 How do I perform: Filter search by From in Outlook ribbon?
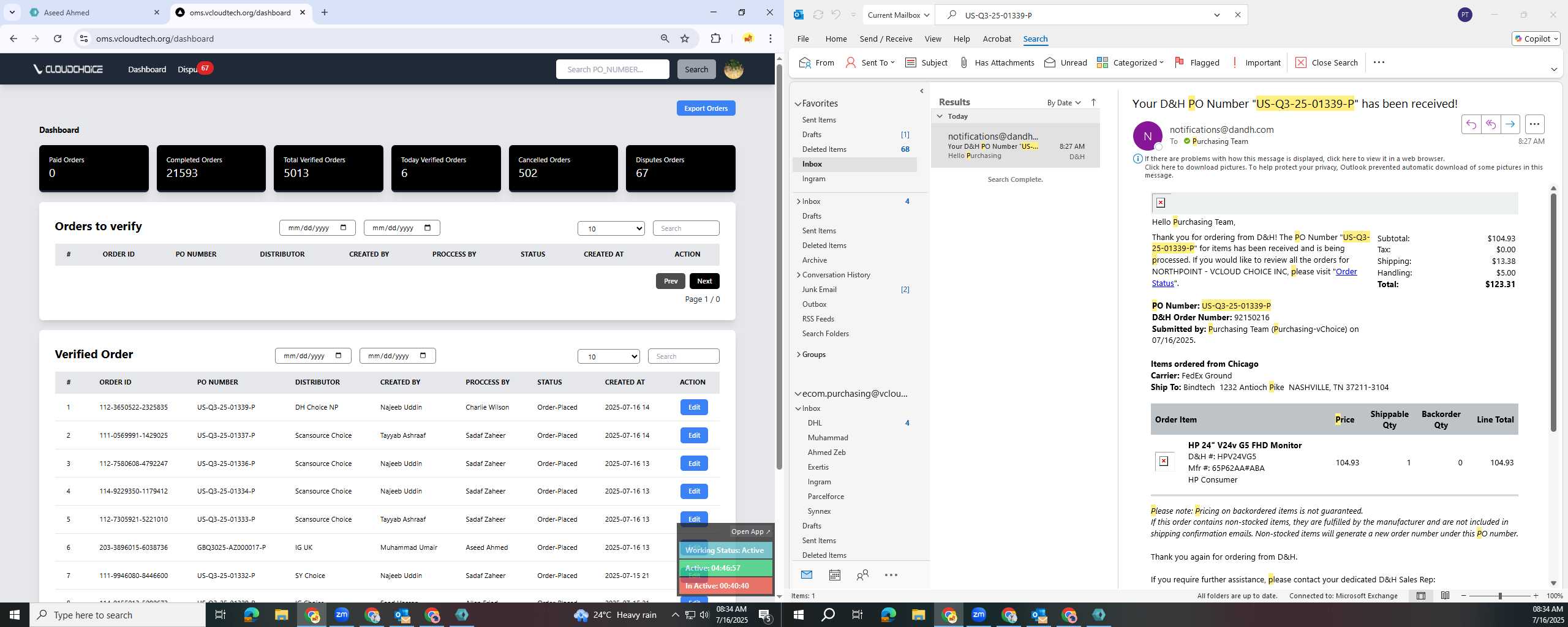(x=816, y=62)
